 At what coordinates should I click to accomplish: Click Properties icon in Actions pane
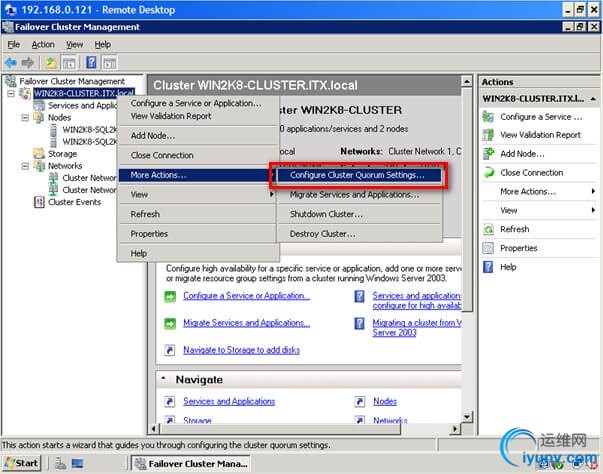tap(488, 248)
